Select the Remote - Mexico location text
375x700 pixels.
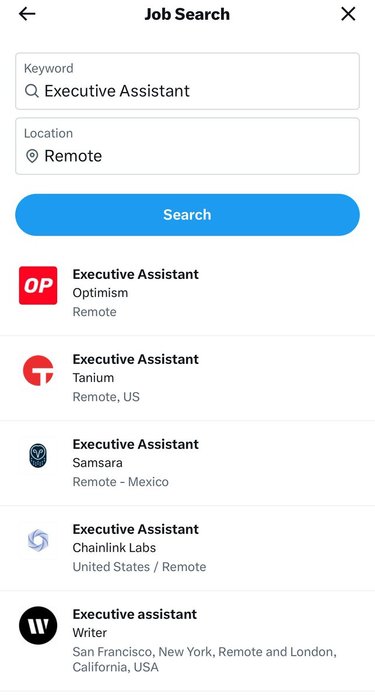tap(121, 482)
